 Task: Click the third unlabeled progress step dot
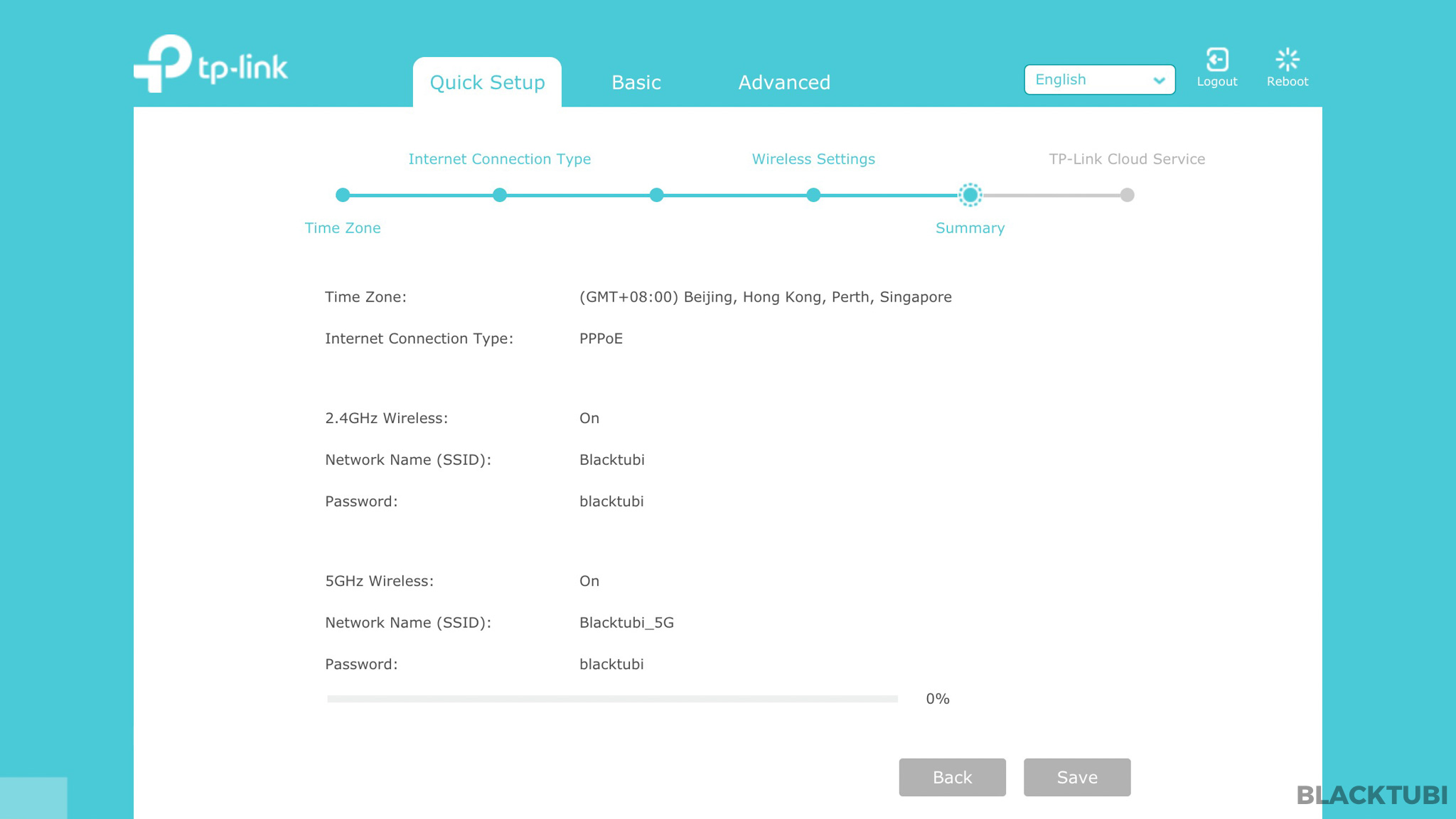656,195
